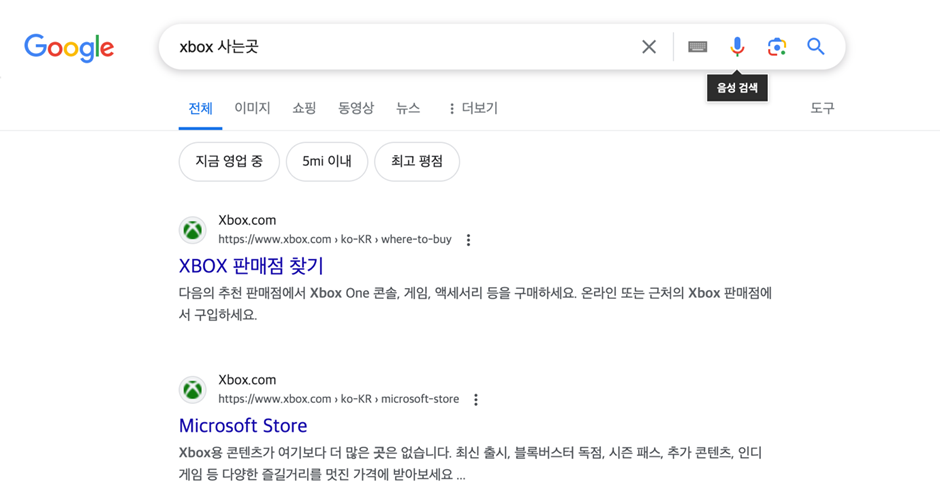
Task: Expand the 더보기 more menu
Action: 472,108
